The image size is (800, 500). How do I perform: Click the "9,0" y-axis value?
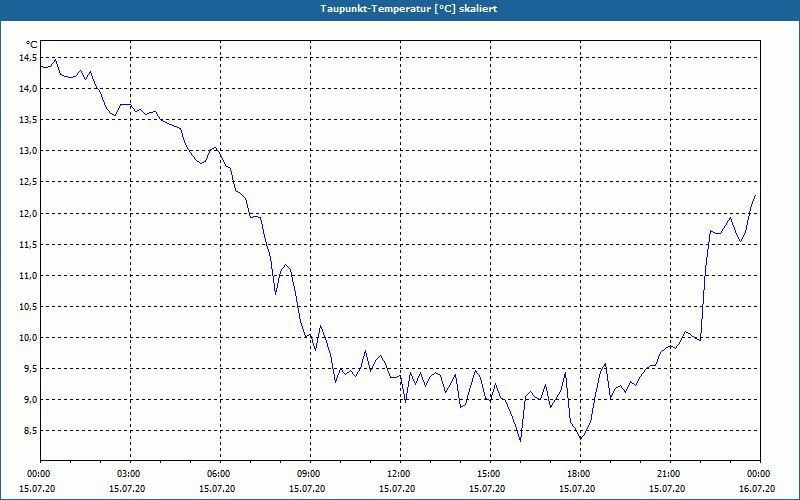coord(31,399)
